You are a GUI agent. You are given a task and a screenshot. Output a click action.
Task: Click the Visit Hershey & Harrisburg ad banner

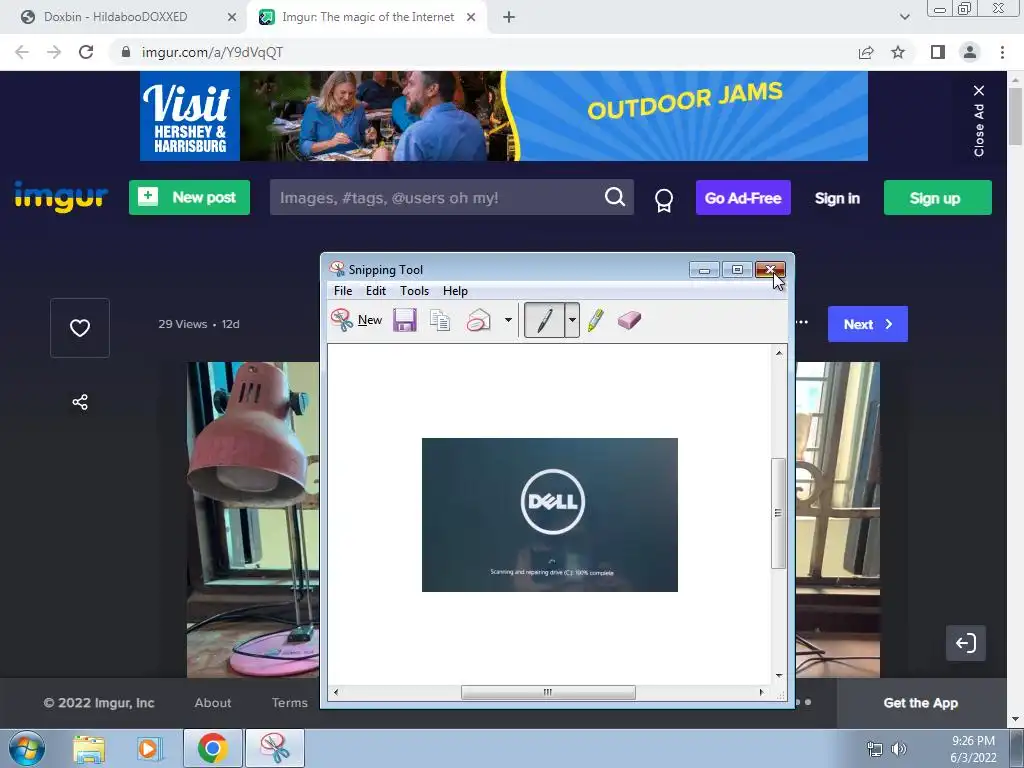pyautogui.click(x=504, y=116)
